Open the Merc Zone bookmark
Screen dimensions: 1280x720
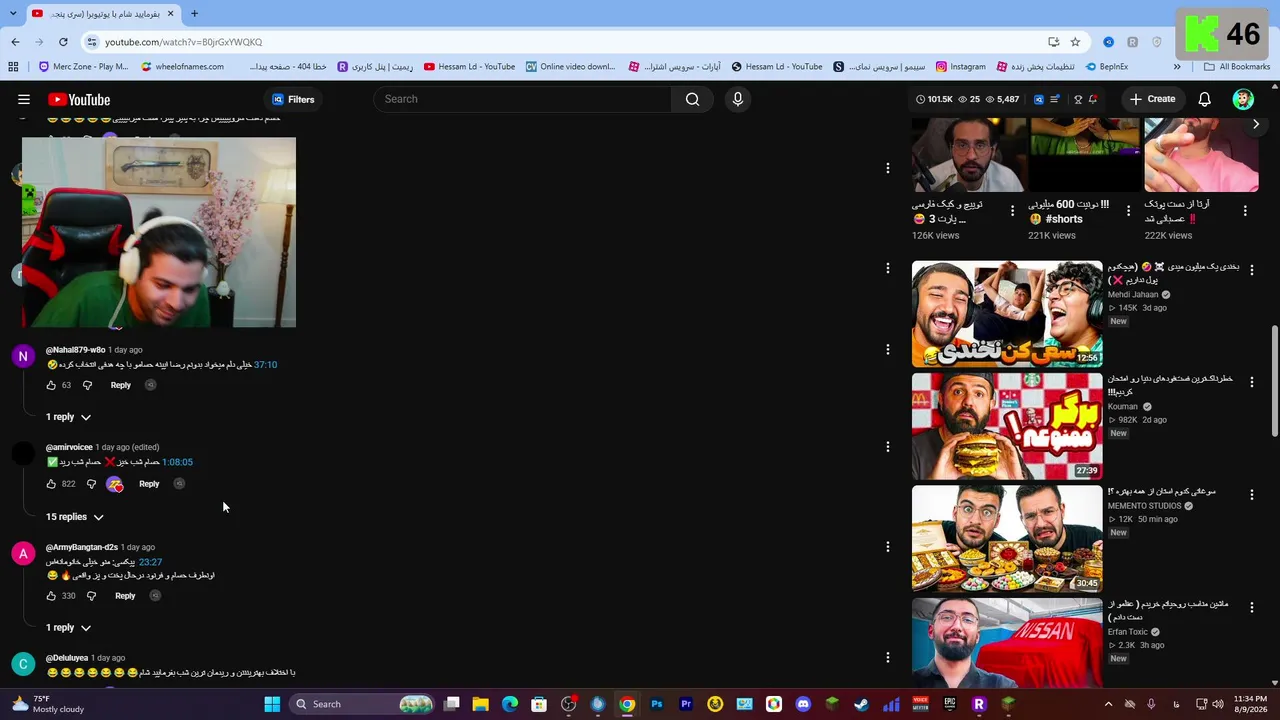coord(83,67)
